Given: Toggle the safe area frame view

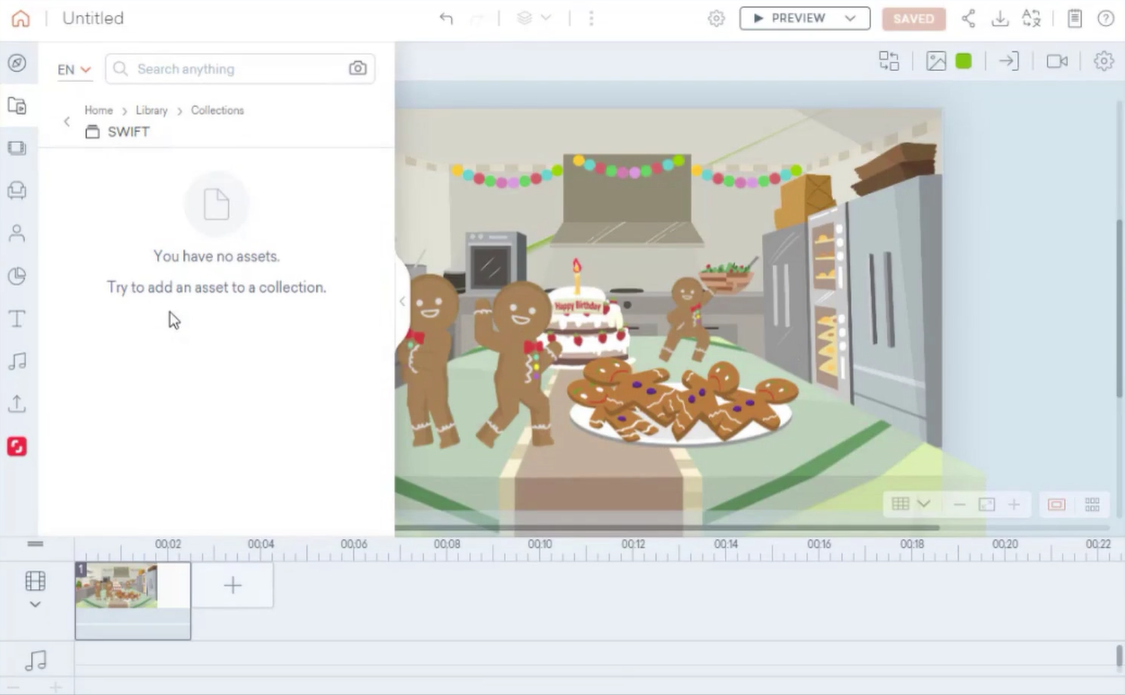Looking at the screenshot, I should point(1056,504).
